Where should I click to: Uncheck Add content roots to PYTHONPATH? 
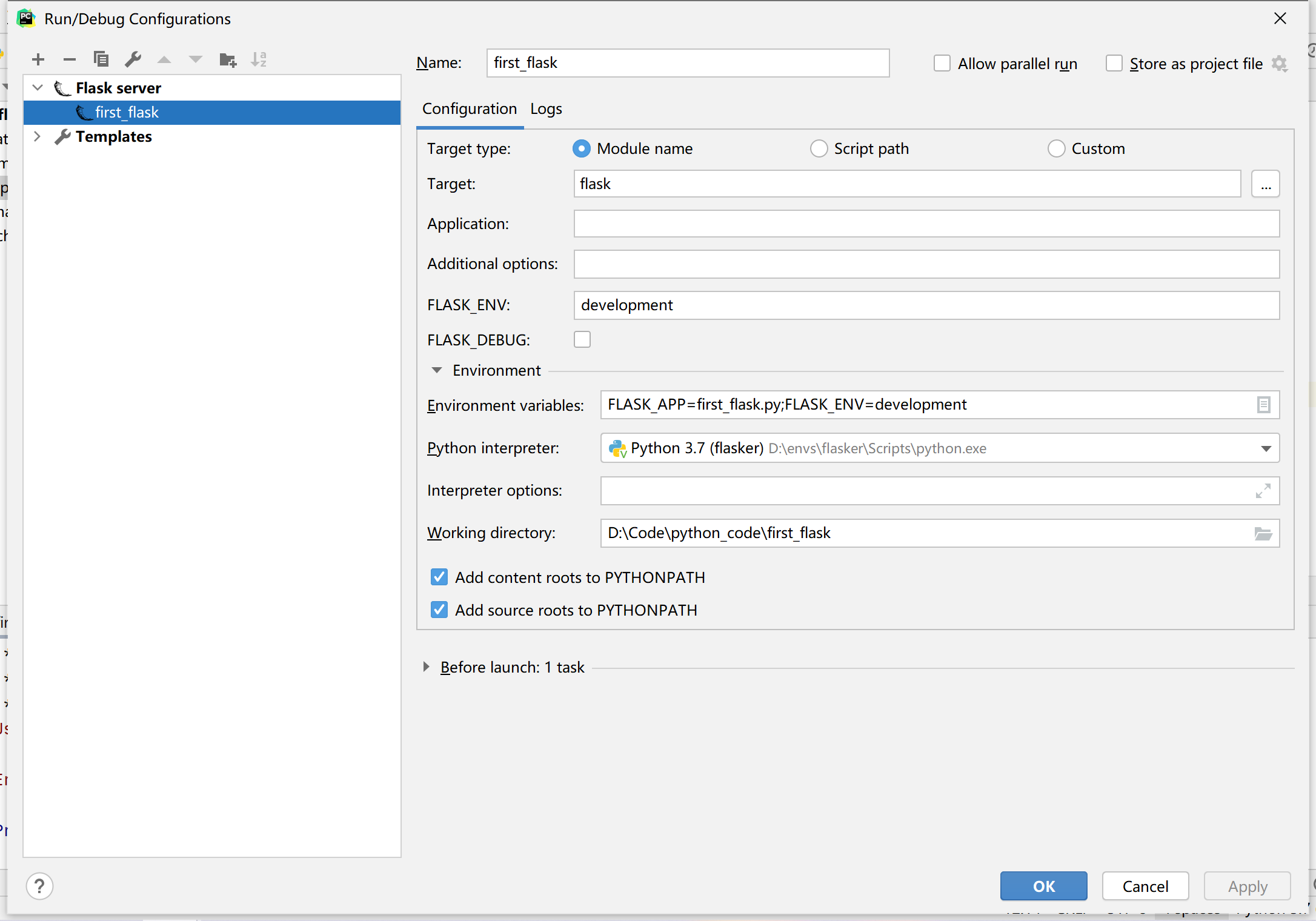(439, 577)
